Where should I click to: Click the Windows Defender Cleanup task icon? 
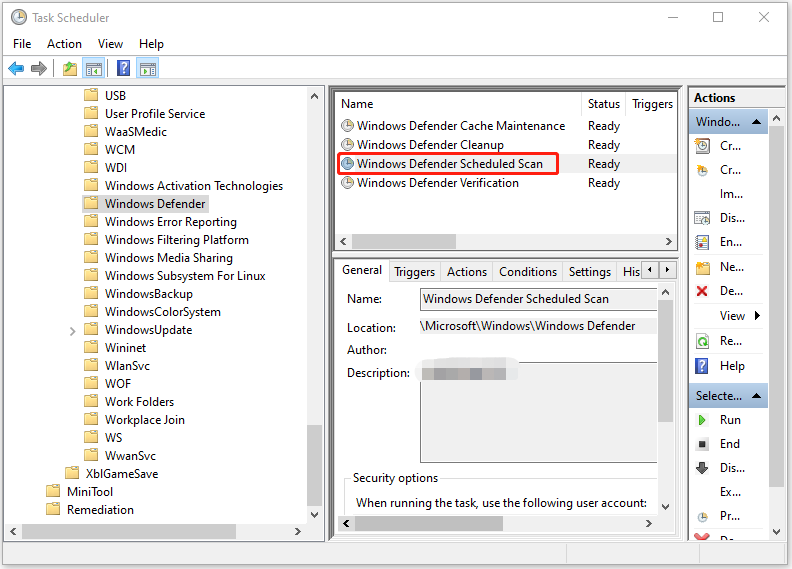point(348,145)
